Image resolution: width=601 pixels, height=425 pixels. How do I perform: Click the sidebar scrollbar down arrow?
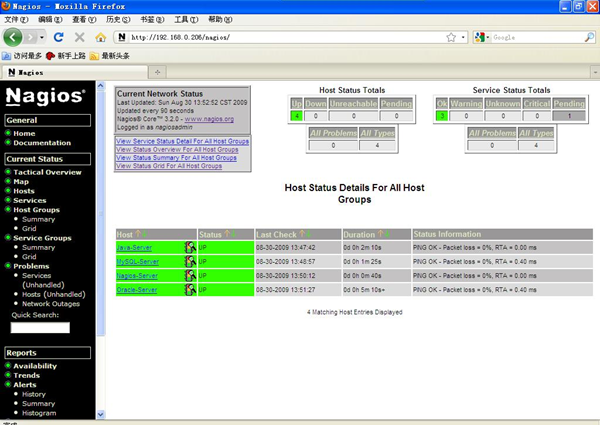[100, 414]
